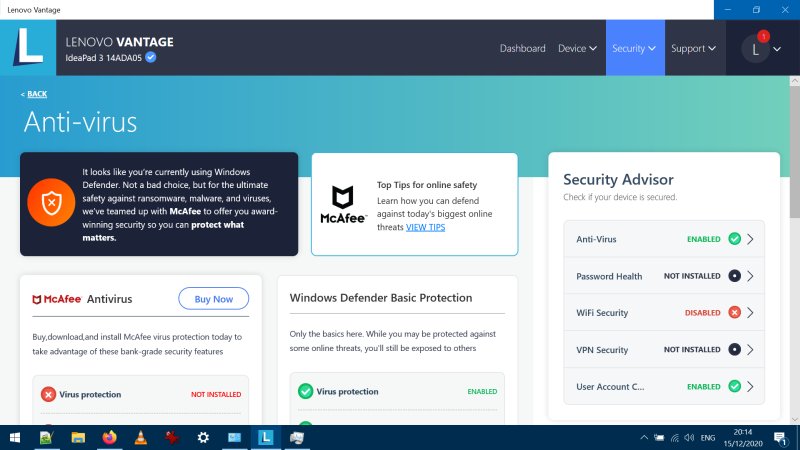Expand the User Account C... row arrow

click(x=750, y=386)
